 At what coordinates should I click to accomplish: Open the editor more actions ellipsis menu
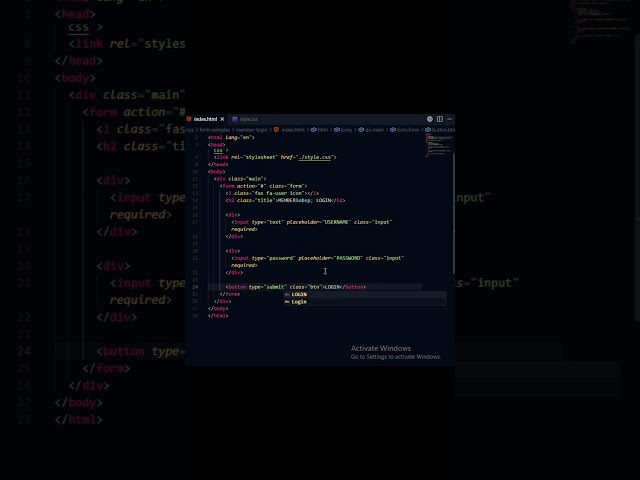449,119
